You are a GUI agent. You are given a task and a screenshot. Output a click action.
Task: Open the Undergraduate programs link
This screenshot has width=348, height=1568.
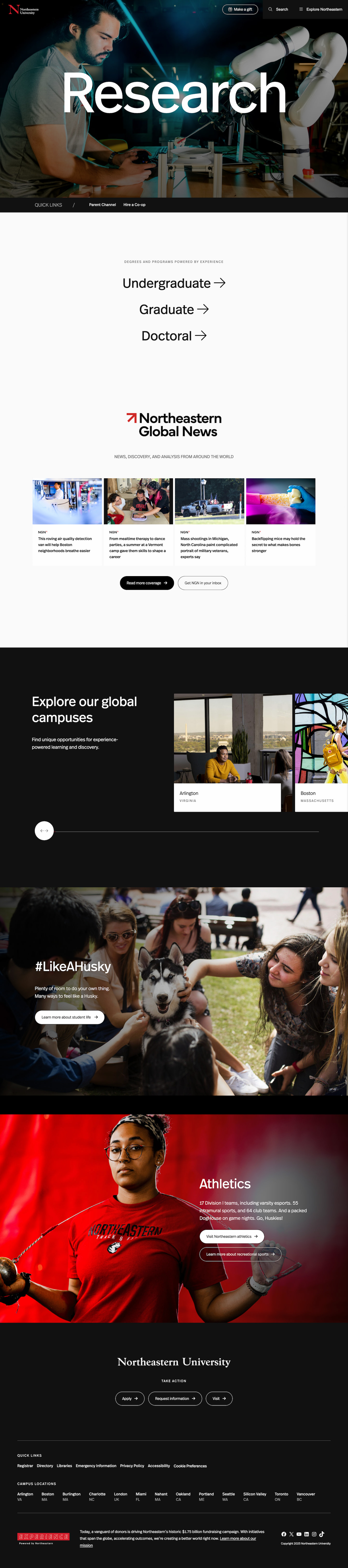(x=174, y=283)
